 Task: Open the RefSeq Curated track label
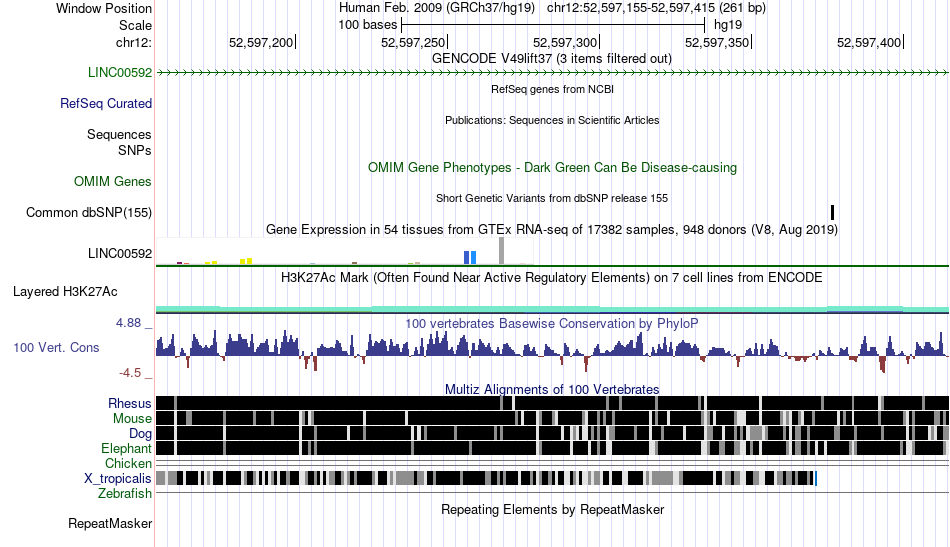click(105, 104)
